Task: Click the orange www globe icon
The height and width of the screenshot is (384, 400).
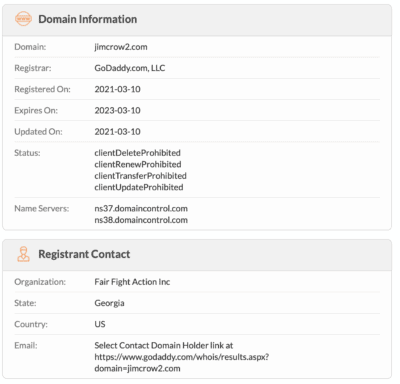Action: pyautogui.click(x=23, y=19)
